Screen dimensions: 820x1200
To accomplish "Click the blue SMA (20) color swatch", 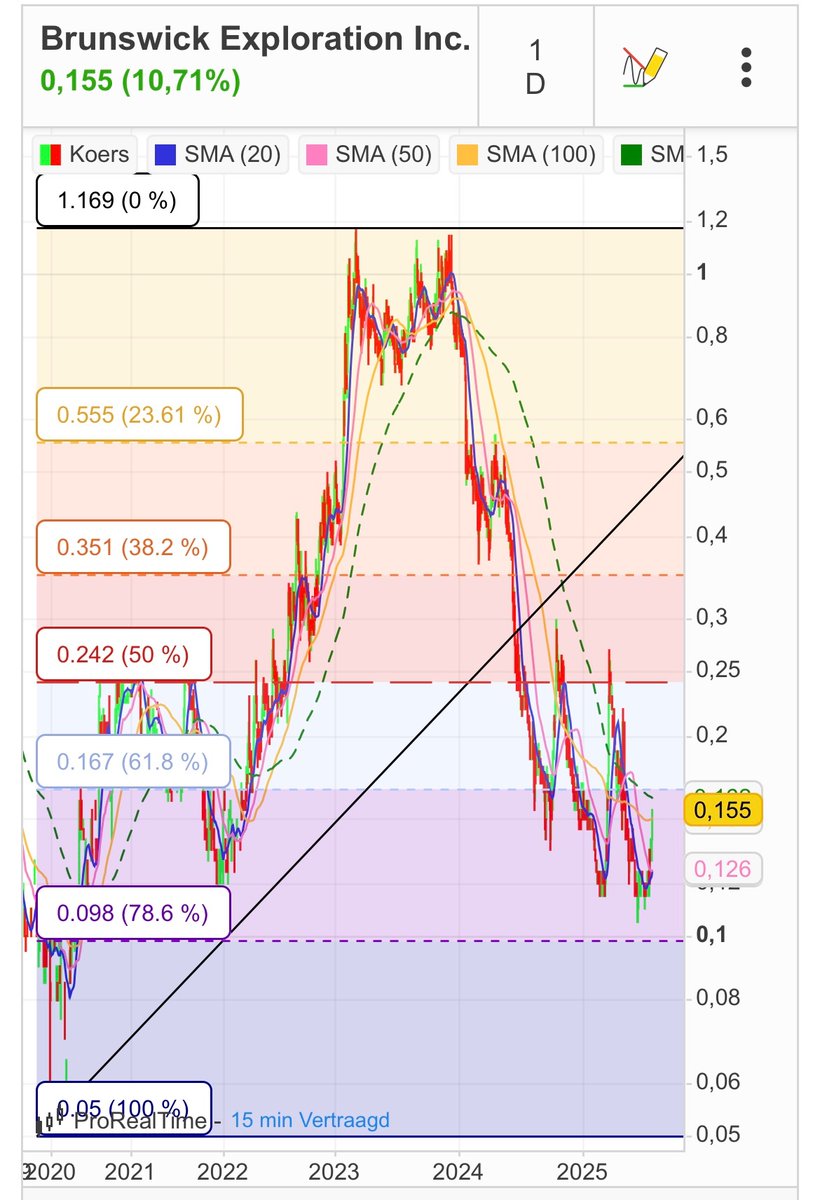I will tap(165, 154).
